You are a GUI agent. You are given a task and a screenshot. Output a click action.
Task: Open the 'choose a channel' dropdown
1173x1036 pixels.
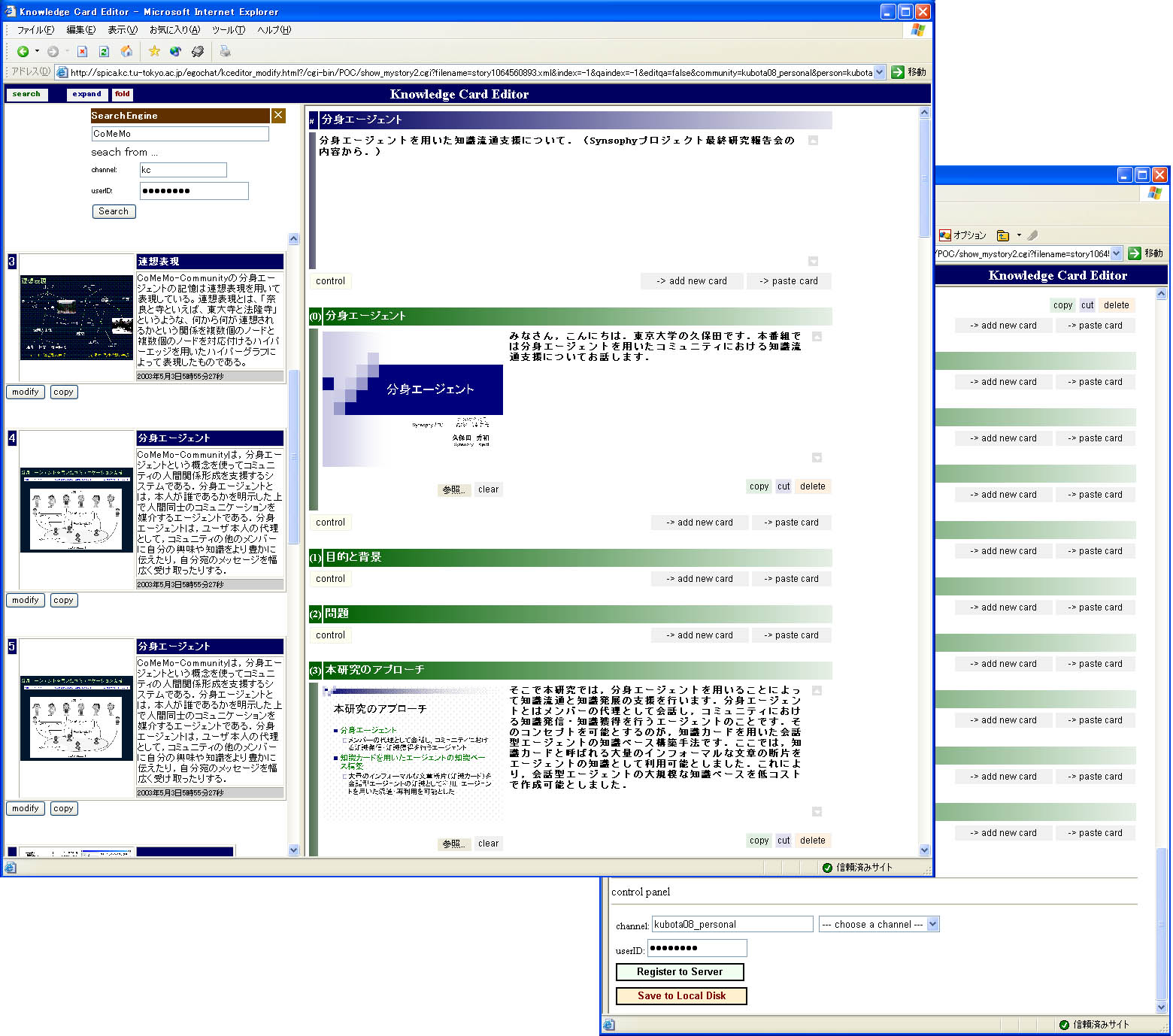point(932,924)
